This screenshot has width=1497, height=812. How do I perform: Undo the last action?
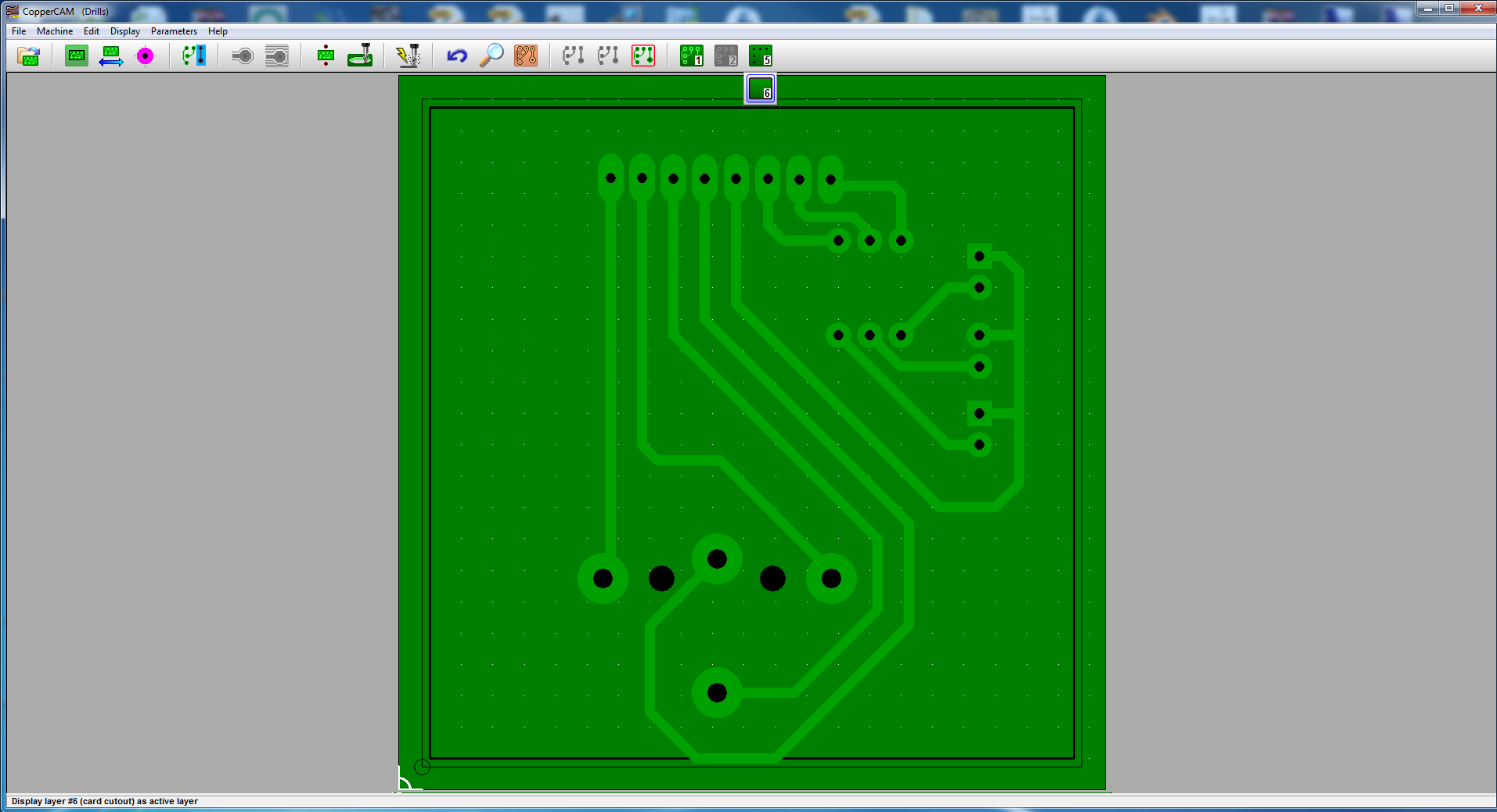pyautogui.click(x=455, y=56)
